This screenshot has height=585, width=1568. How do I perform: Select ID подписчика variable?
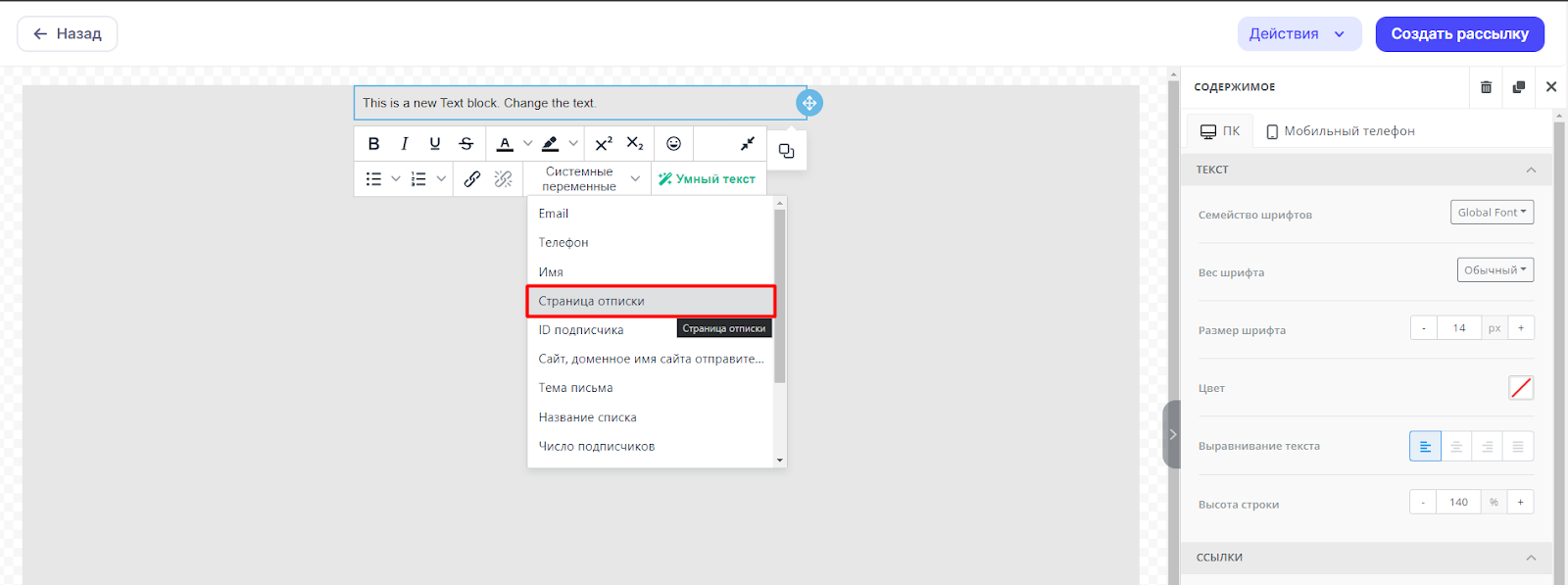point(651,330)
